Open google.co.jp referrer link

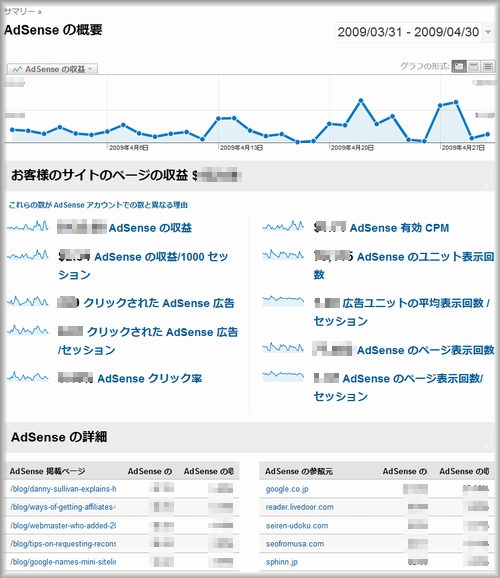point(287,489)
